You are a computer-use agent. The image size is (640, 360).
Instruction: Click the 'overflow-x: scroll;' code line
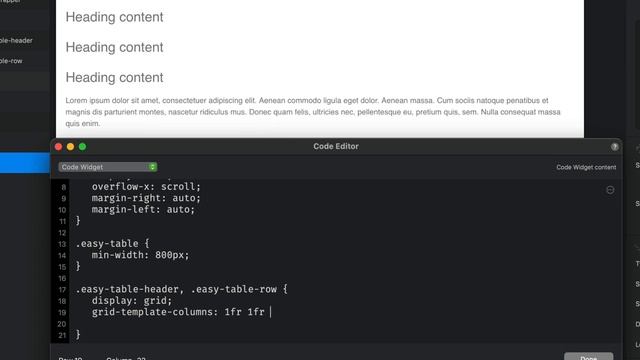[x=146, y=187]
